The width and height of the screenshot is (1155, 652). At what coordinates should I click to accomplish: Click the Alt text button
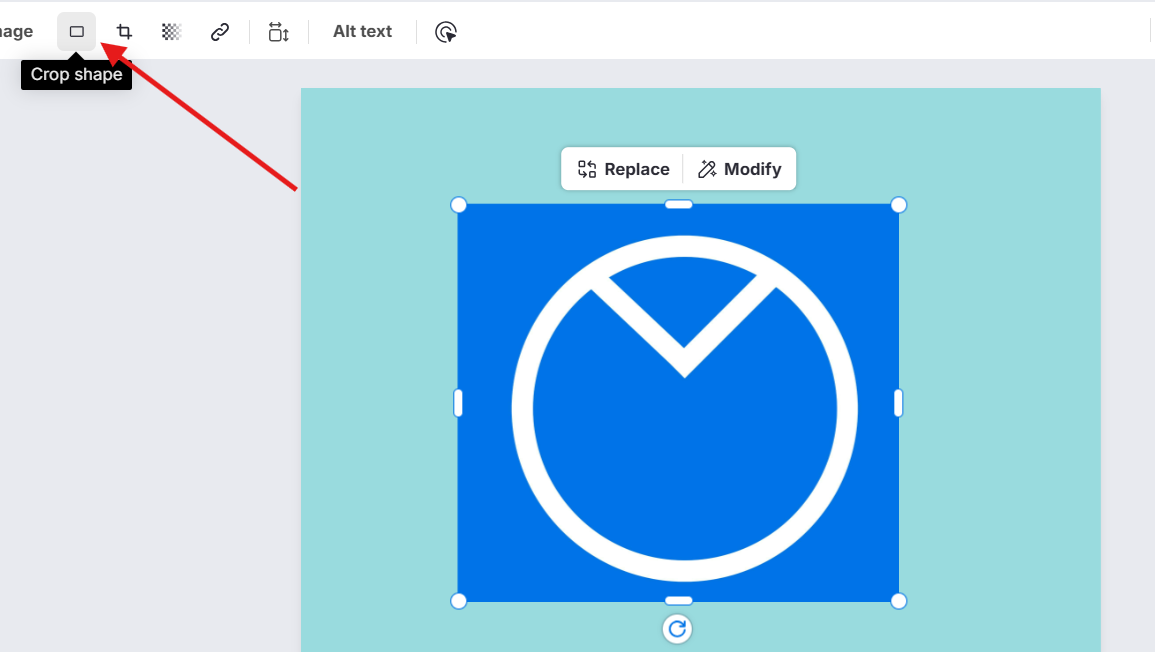pos(362,32)
